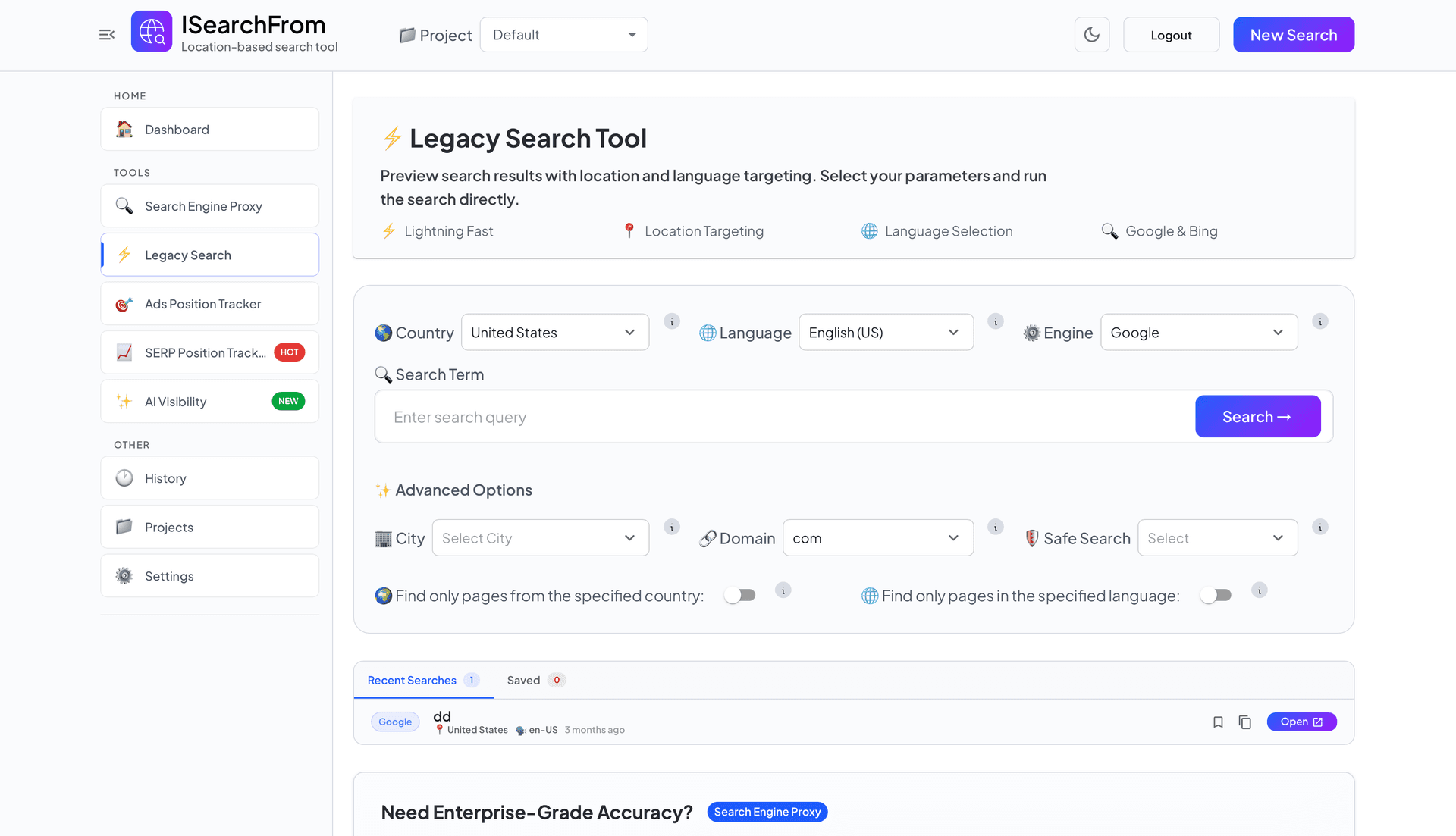Open the Language dropdown showing English (US)

(x=886, y=333)
